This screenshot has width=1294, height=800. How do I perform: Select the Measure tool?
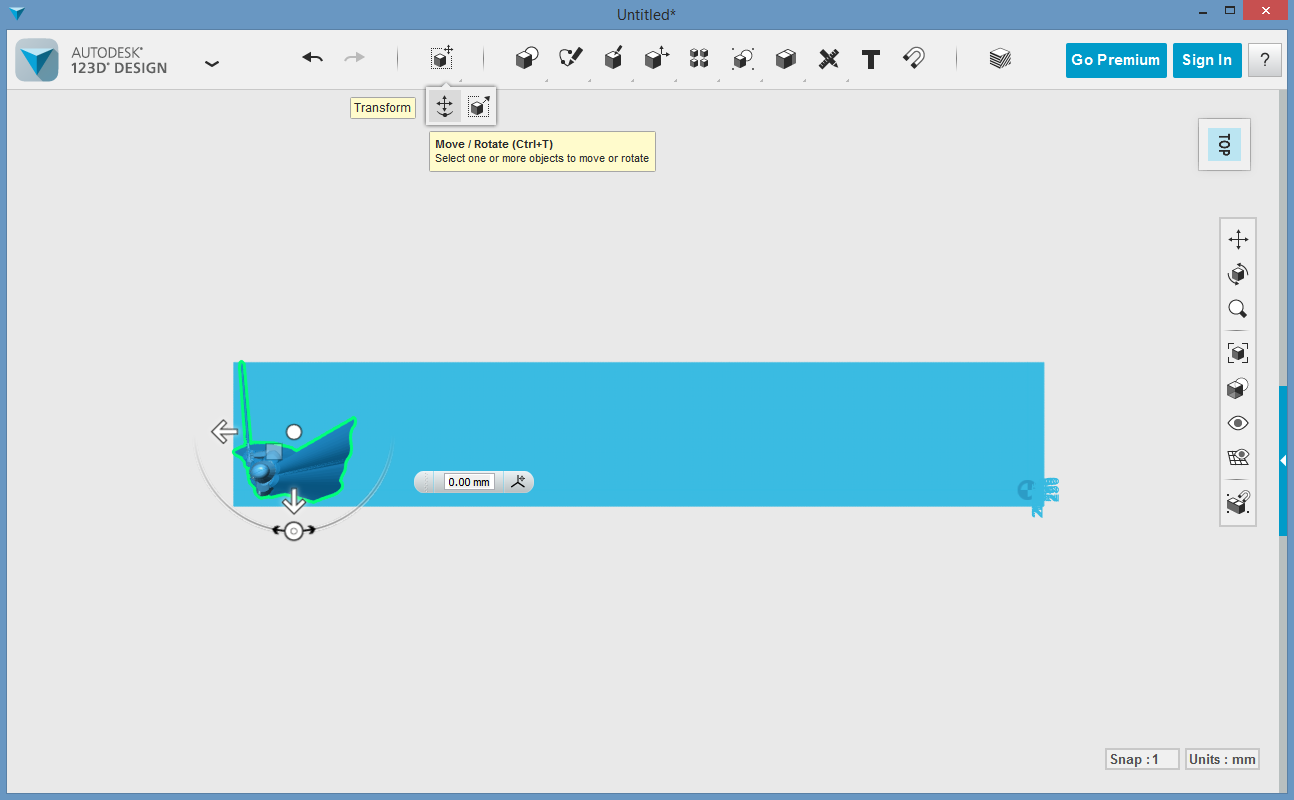(828, 59)
